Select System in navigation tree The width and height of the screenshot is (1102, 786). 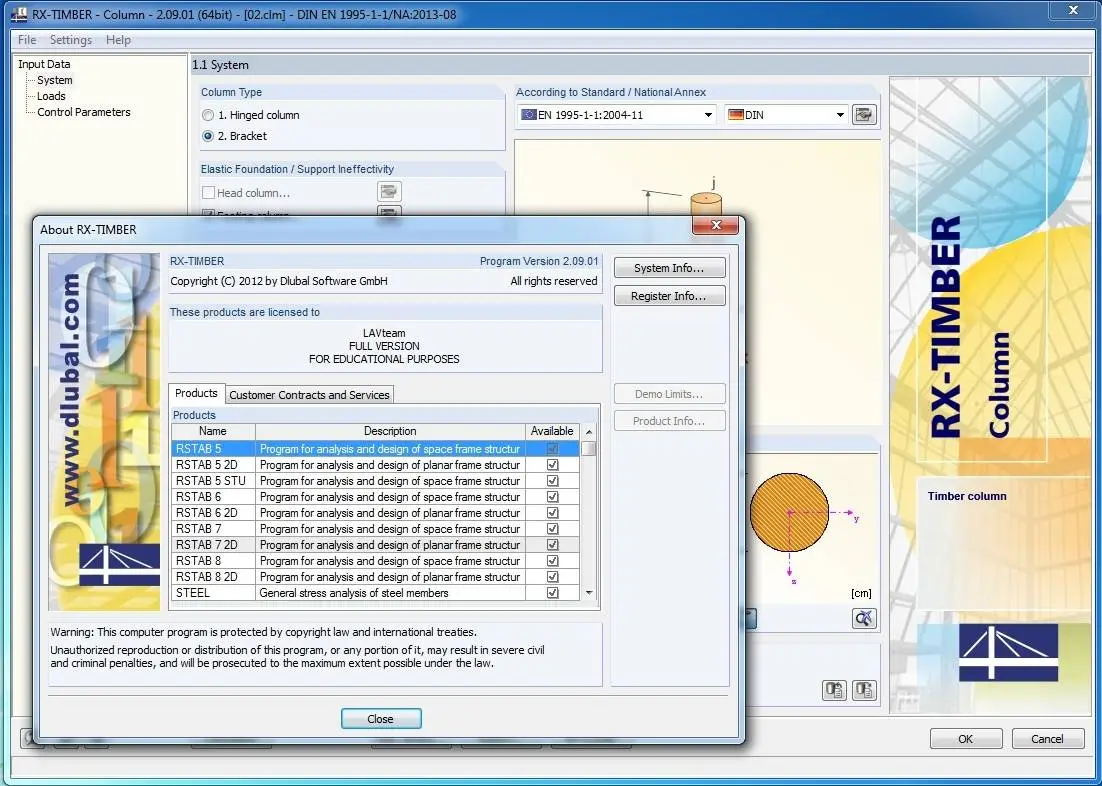pos(55,80)
